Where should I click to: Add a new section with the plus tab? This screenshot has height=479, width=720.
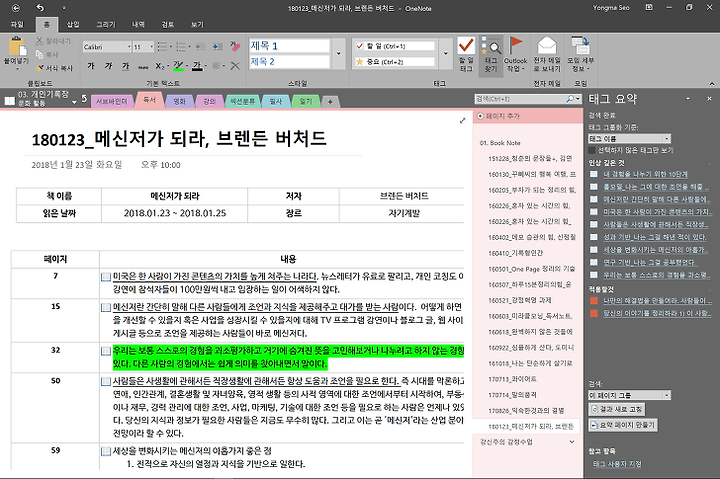(x=330, y=102)
